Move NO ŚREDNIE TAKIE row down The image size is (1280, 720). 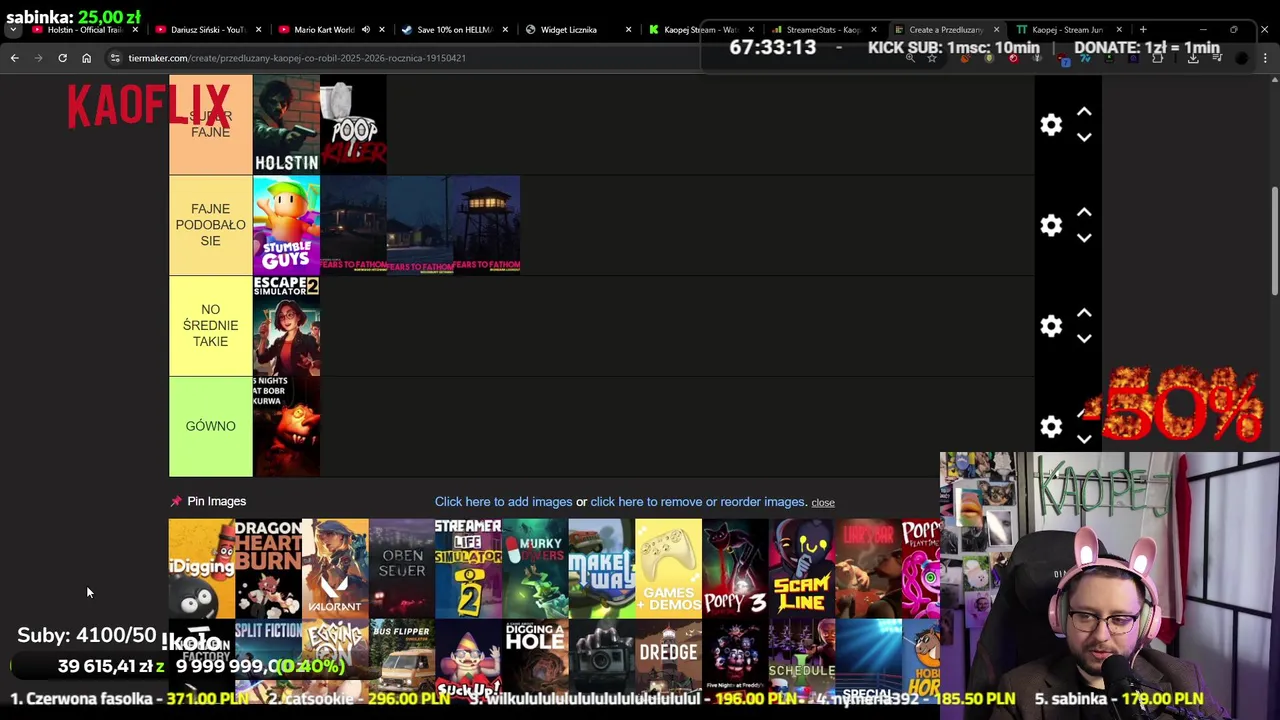[1084, 338]
